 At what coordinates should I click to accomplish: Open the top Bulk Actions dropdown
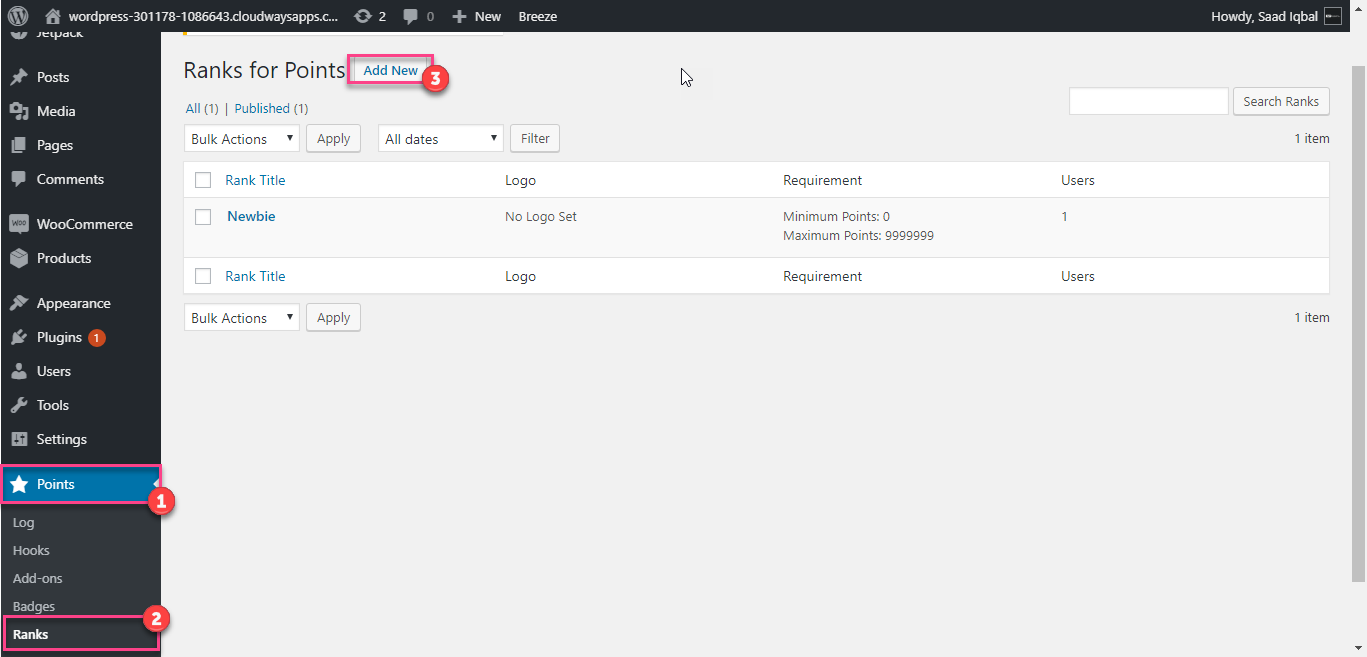coord(242,139)
